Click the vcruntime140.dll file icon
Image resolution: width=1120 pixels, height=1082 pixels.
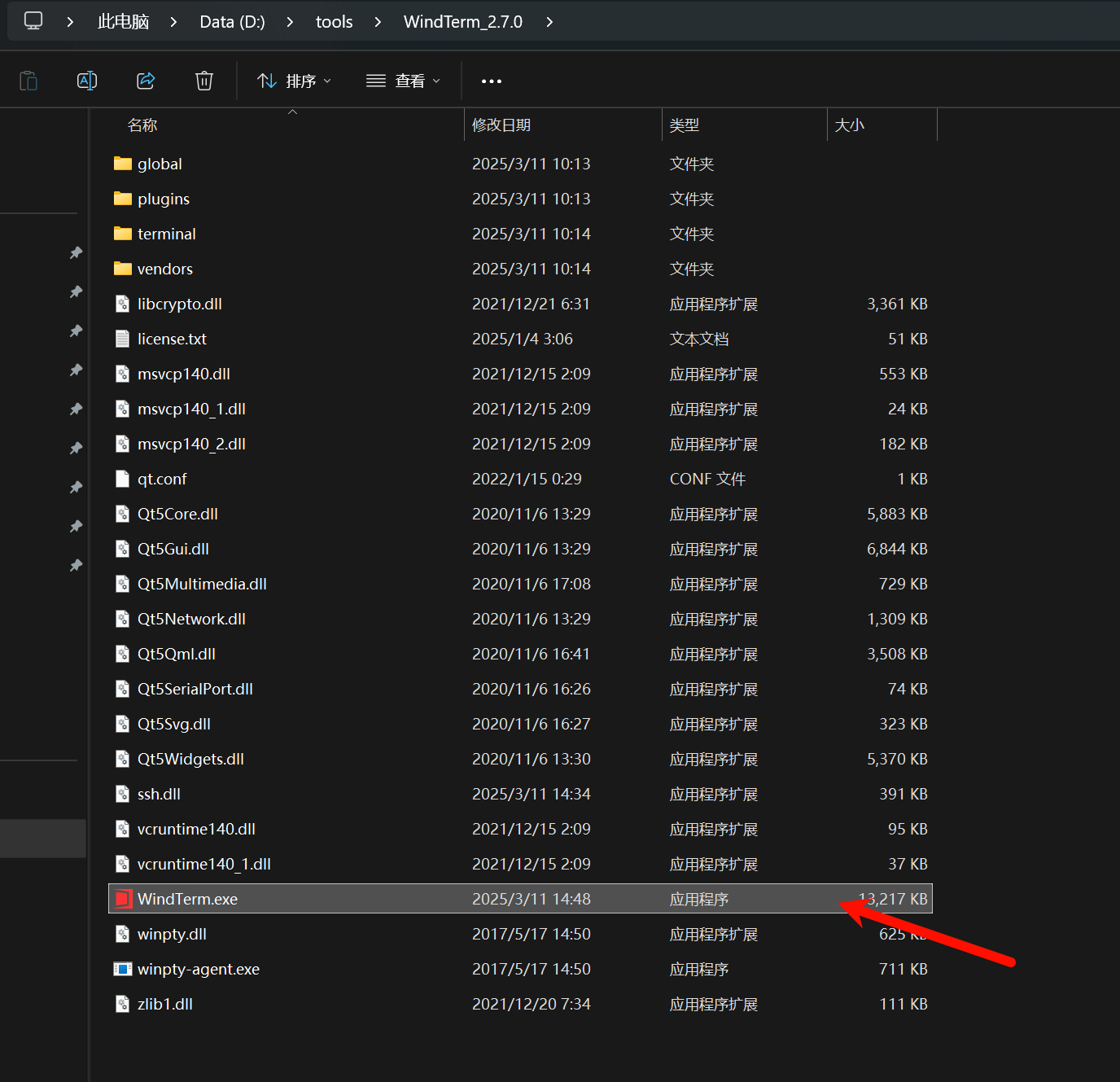[x=123, y=829]
